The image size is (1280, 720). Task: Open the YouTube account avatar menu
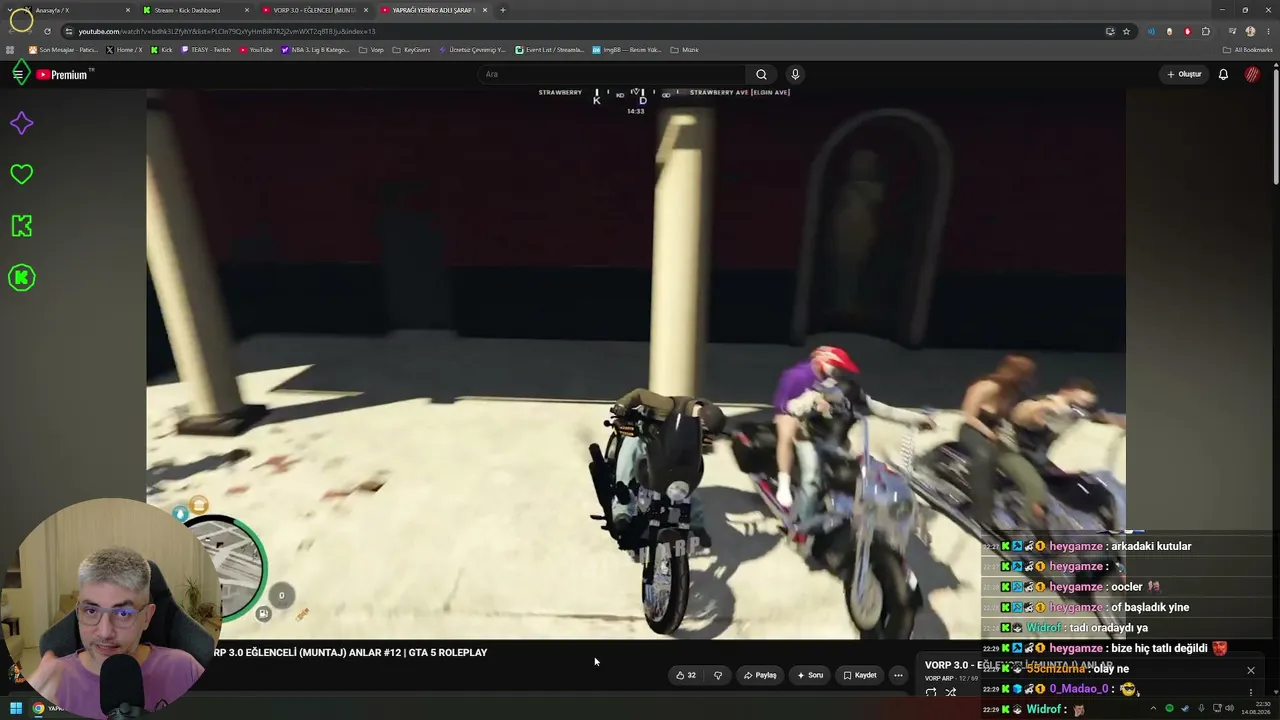click(x=1252, y=74)
